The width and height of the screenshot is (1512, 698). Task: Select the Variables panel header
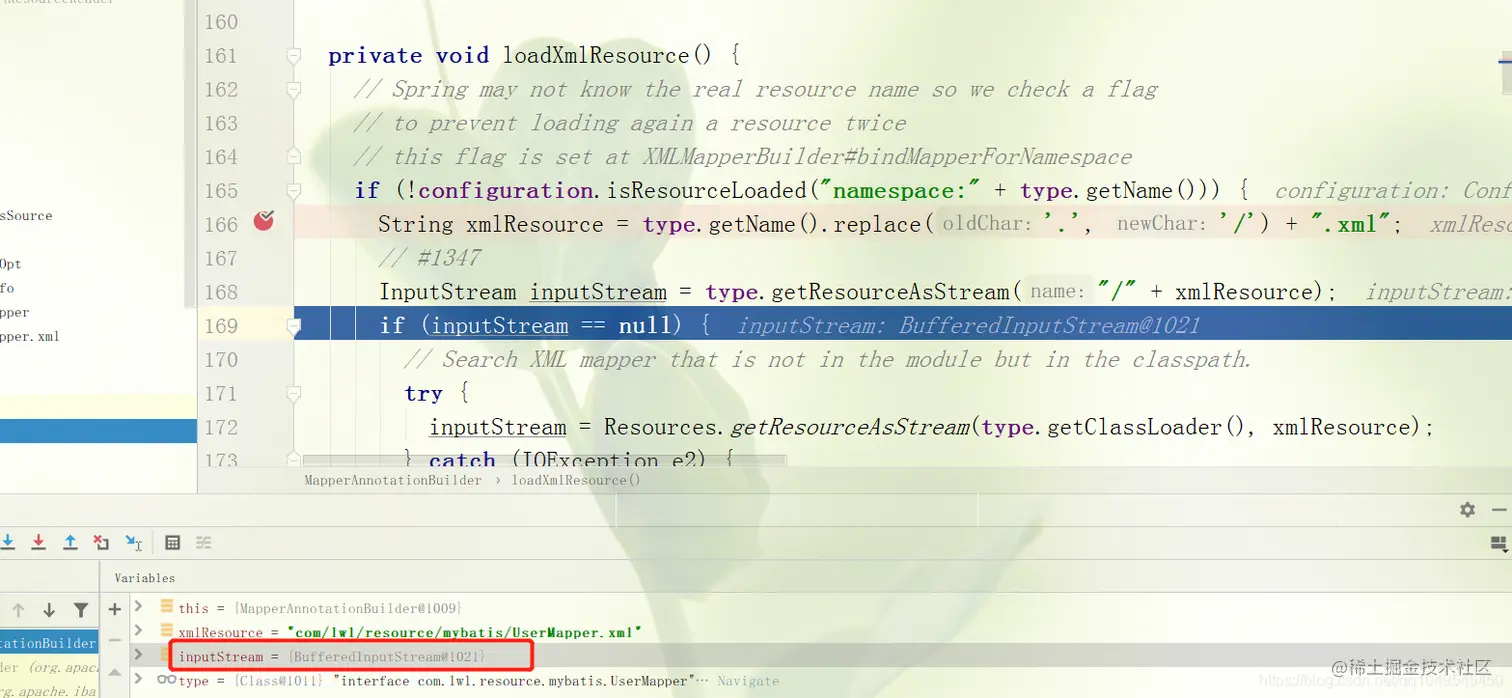click(144, 578)
